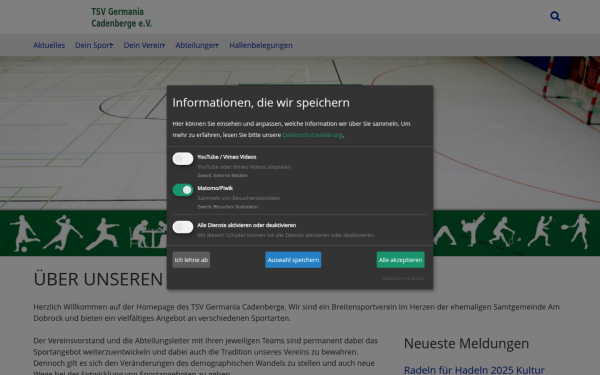The height and width of the screenshot is (375, 600).
Task: Disable the Matomo/Piwik tracking switch
Action: (183, 190)
